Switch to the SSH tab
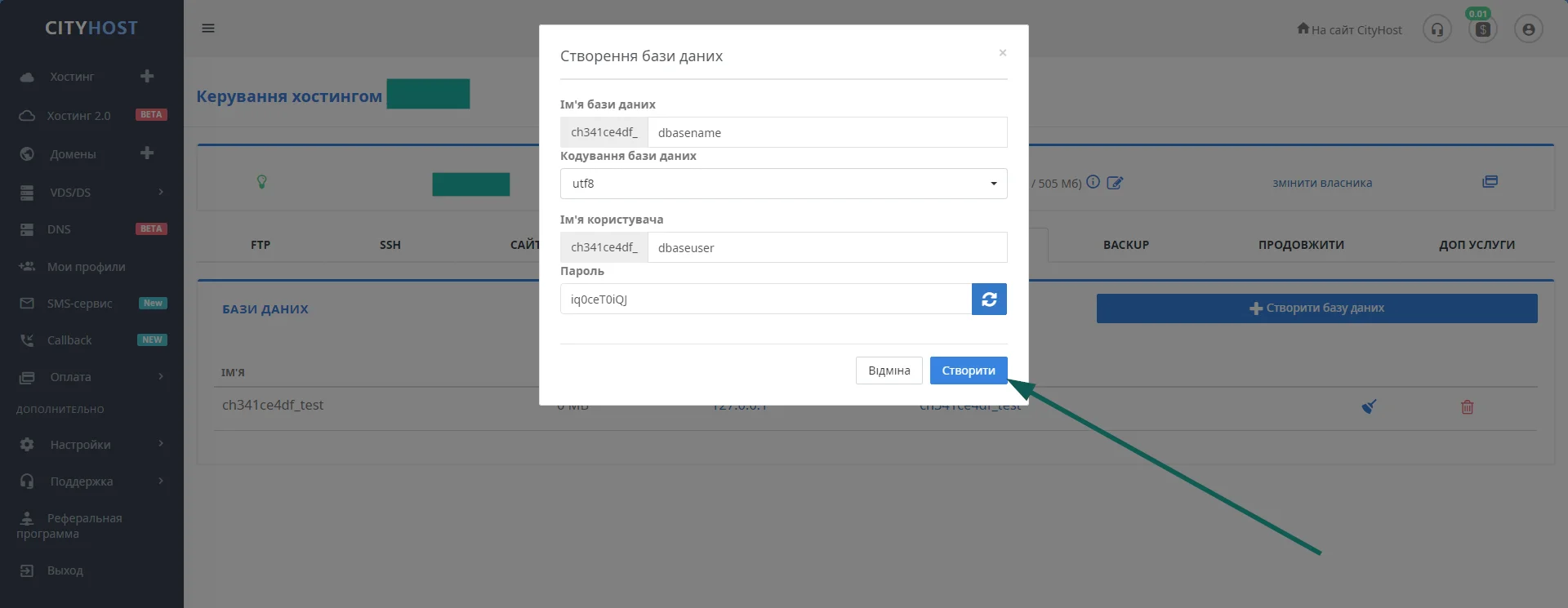The width and height of the screenshot is (1568, 608). pos(390,244)
